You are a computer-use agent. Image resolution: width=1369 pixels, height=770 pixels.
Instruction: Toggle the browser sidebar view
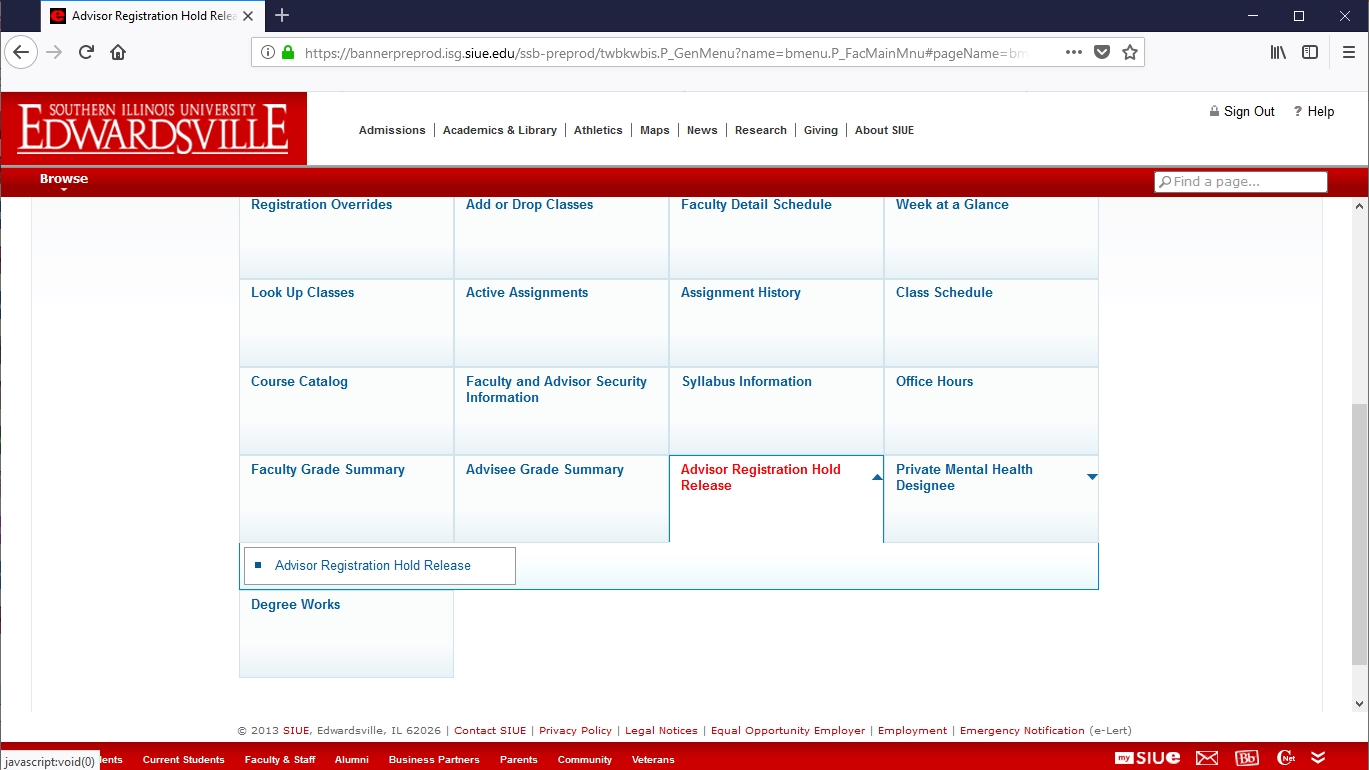pos(1310,53)
